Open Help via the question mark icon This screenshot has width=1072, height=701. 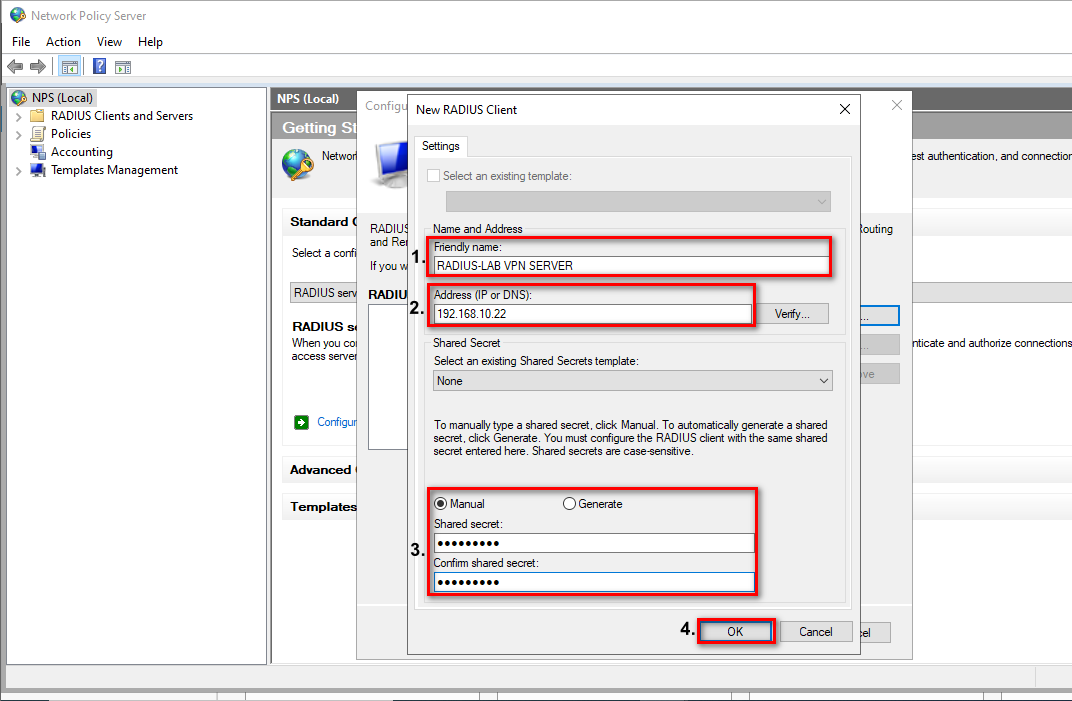click(99, 67)
